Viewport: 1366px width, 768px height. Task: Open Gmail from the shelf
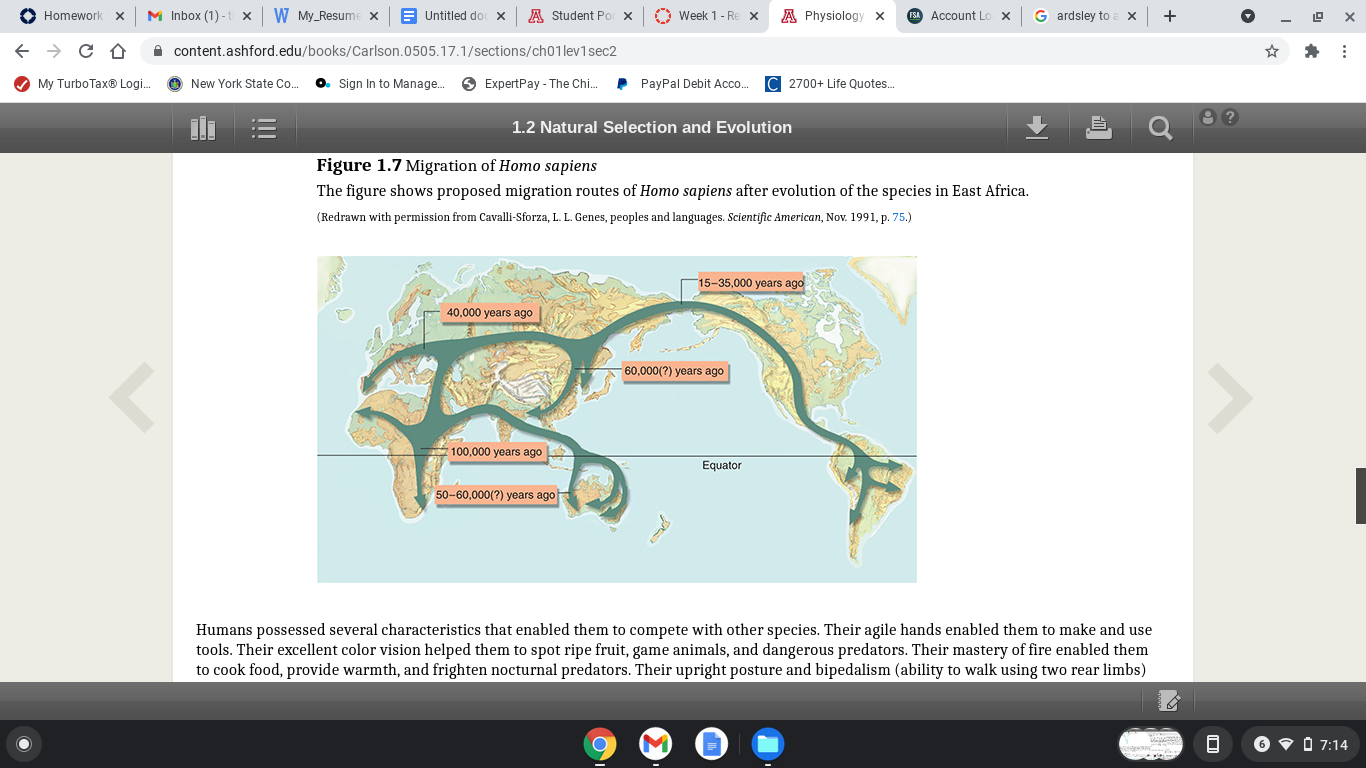tap(655, 744)
